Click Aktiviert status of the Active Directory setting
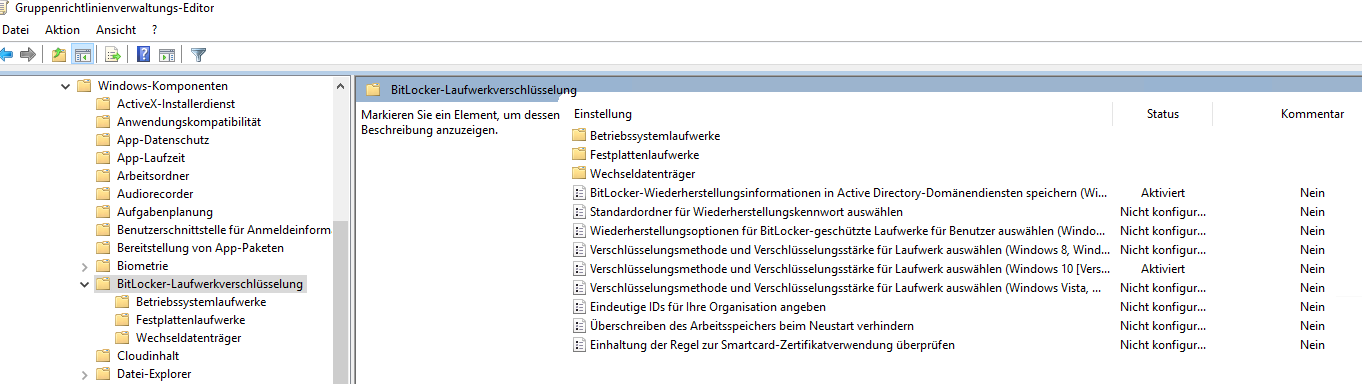The height and width of the screenshot is (384, 1362). [1163, 192]
